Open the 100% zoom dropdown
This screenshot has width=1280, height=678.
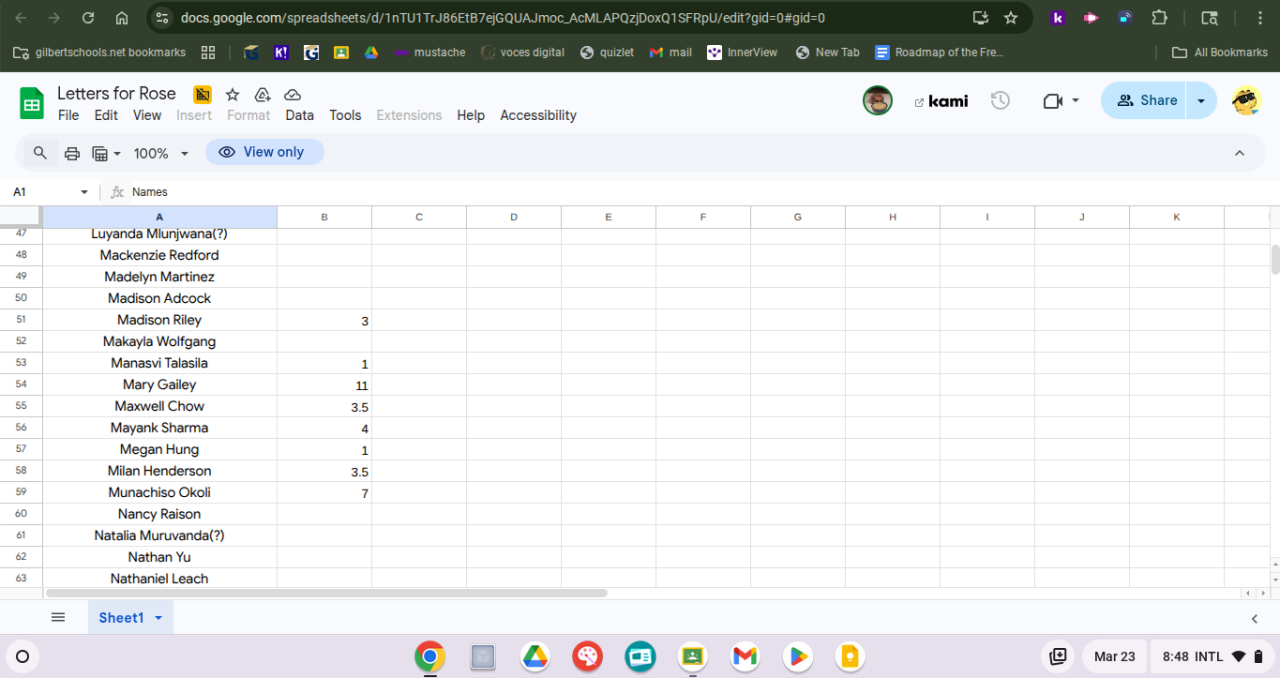(161, 153)
